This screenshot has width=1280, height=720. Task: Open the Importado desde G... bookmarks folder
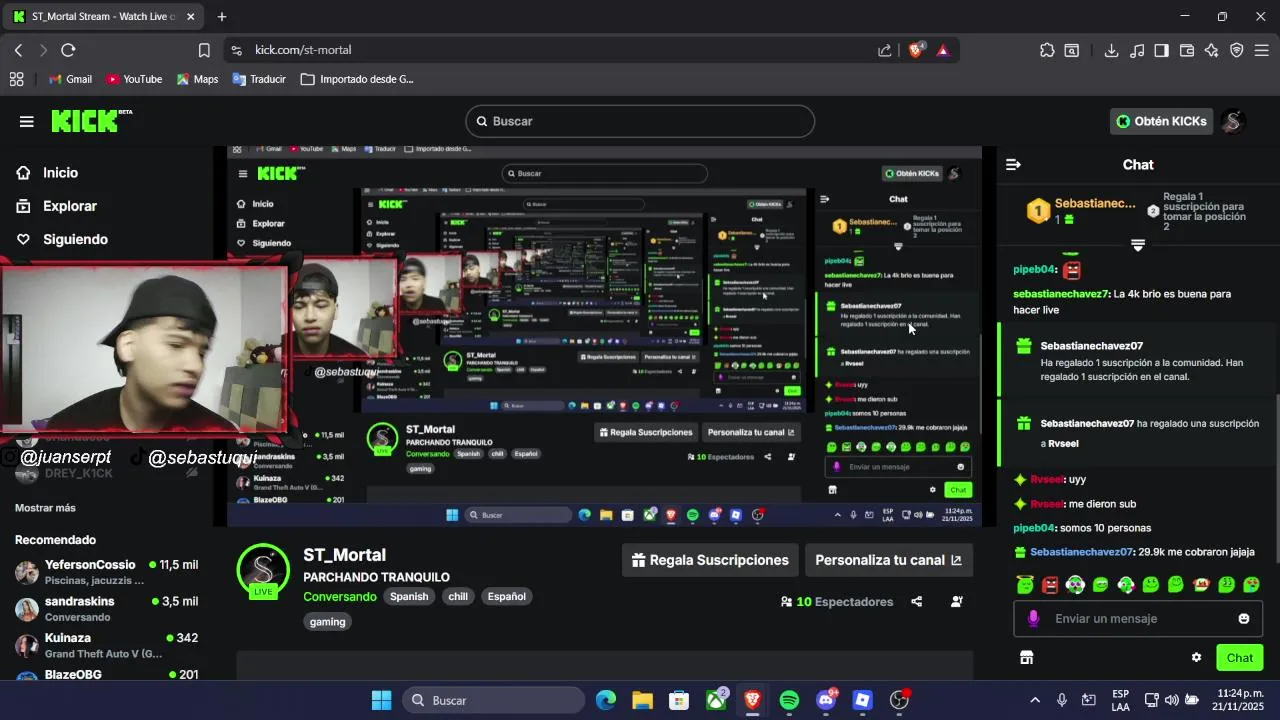[357, 79]
